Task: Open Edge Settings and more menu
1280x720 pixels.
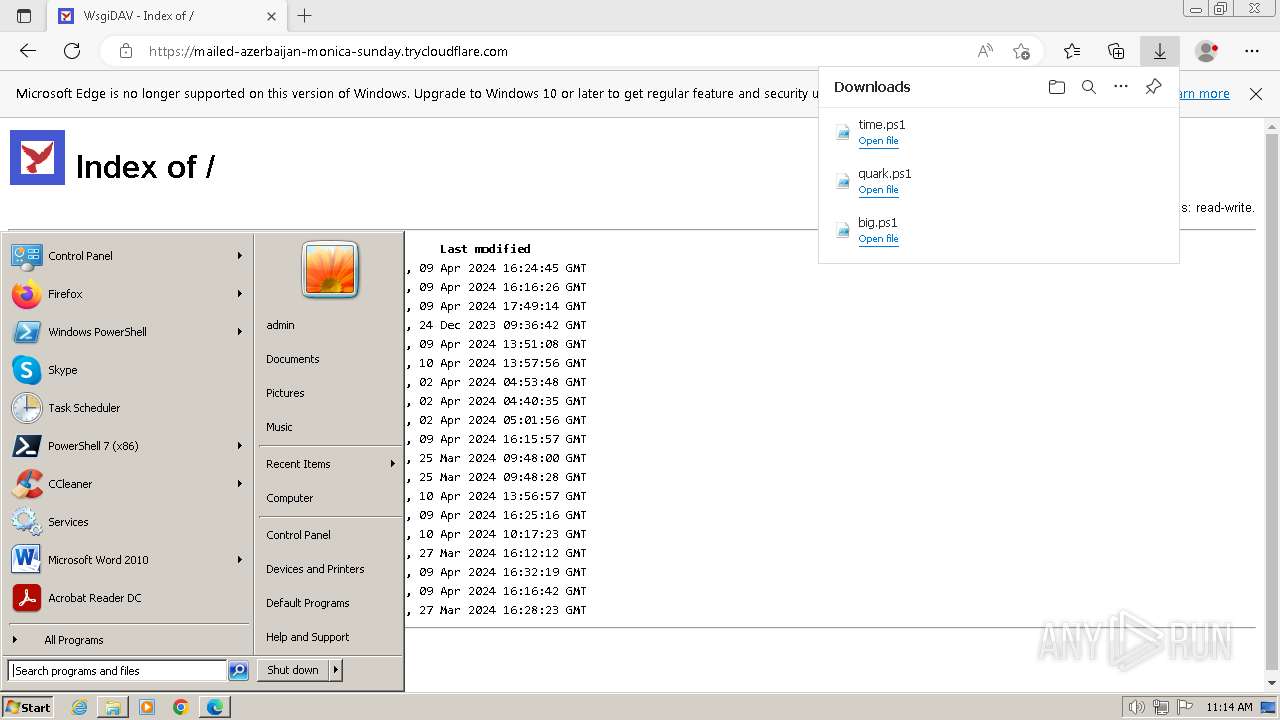Action: [x=1252, y=51]
